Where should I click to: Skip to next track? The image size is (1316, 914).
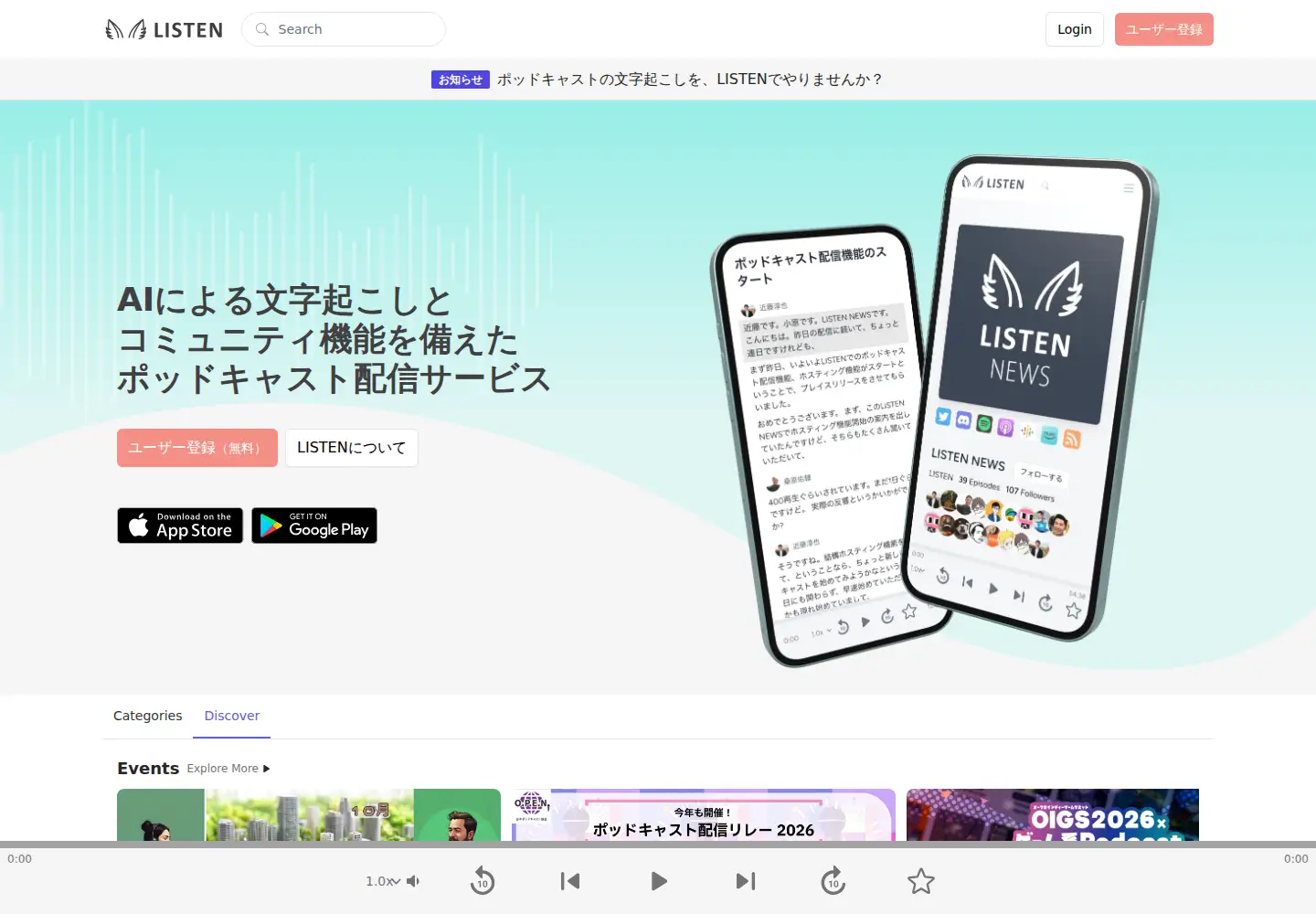(746, 881)
